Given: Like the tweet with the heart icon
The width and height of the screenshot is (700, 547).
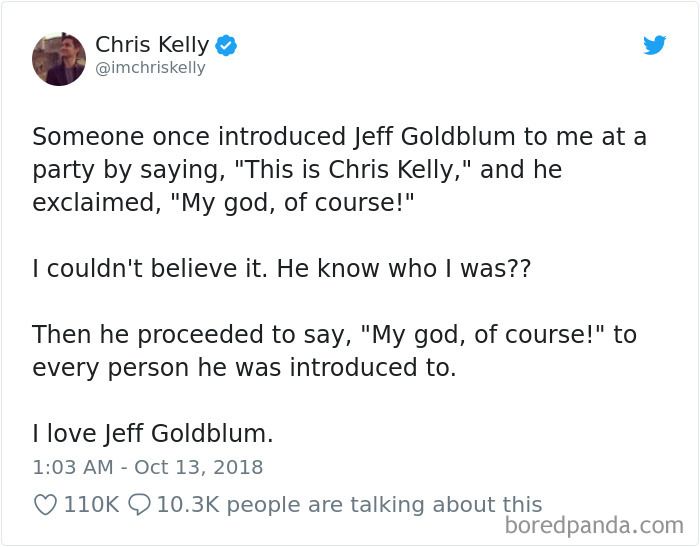Looking at the screenshot, I should (x=45, y=505).
